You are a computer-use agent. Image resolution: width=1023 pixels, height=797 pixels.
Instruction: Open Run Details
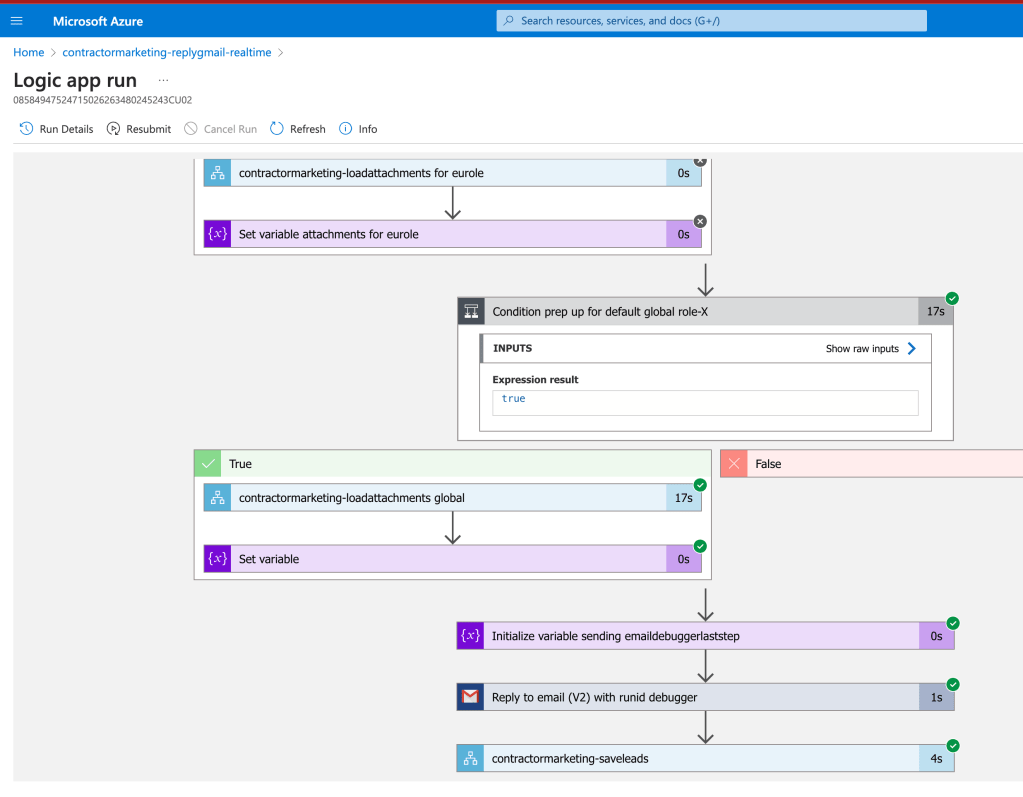[56, 128]
